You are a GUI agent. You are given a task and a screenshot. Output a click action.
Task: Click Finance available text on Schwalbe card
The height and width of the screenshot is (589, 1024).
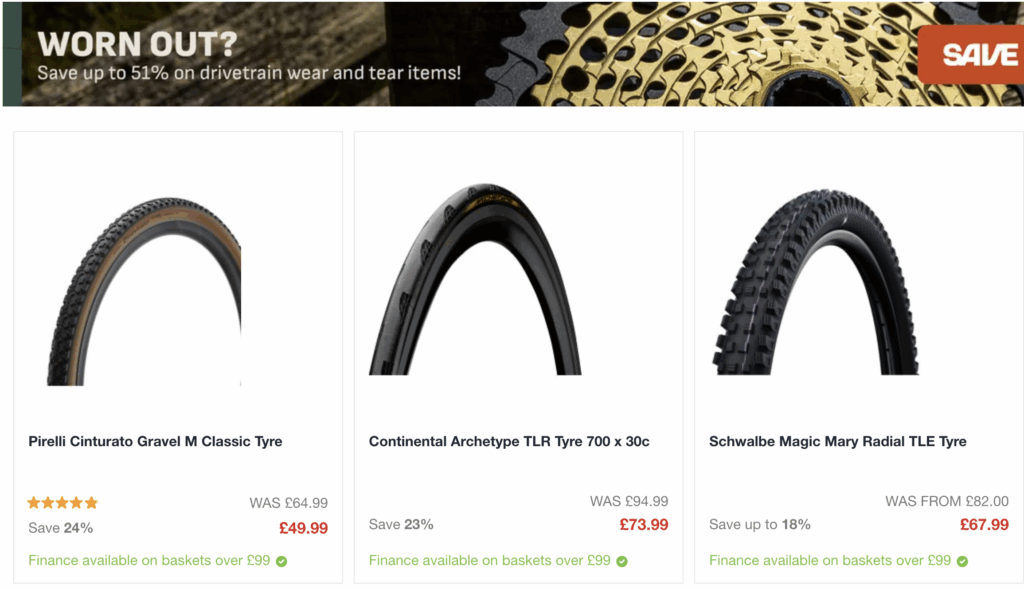click(829, 560)
